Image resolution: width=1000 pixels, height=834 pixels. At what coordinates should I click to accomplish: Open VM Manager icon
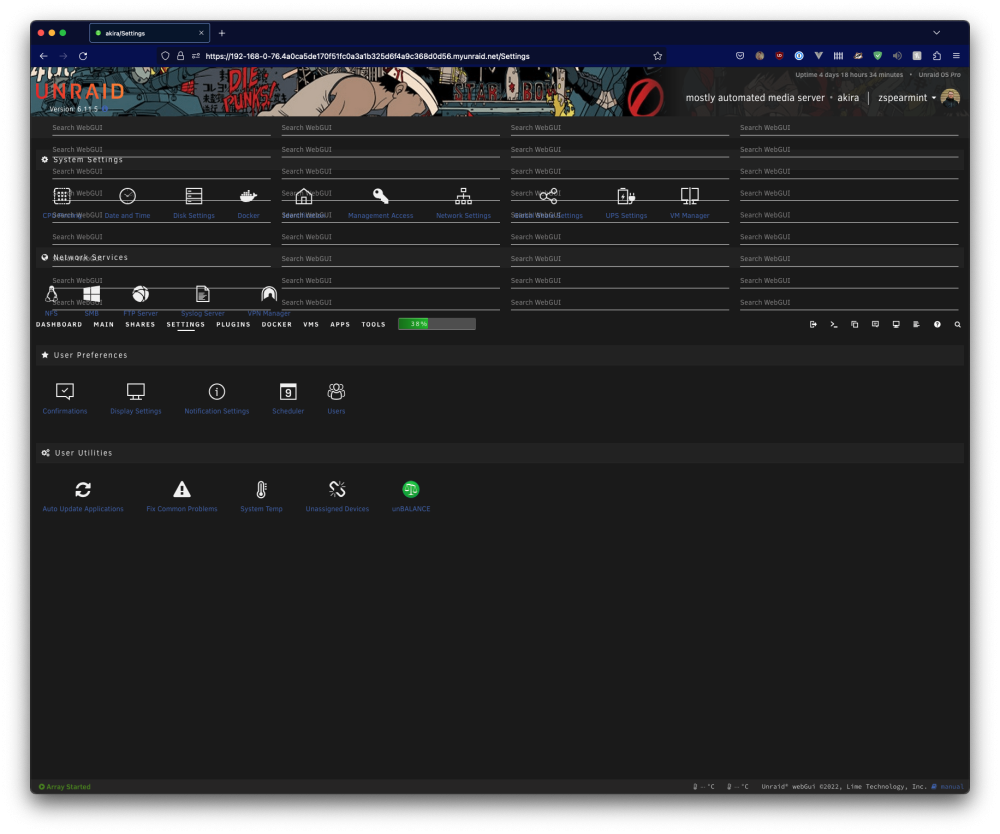(689, 196)
